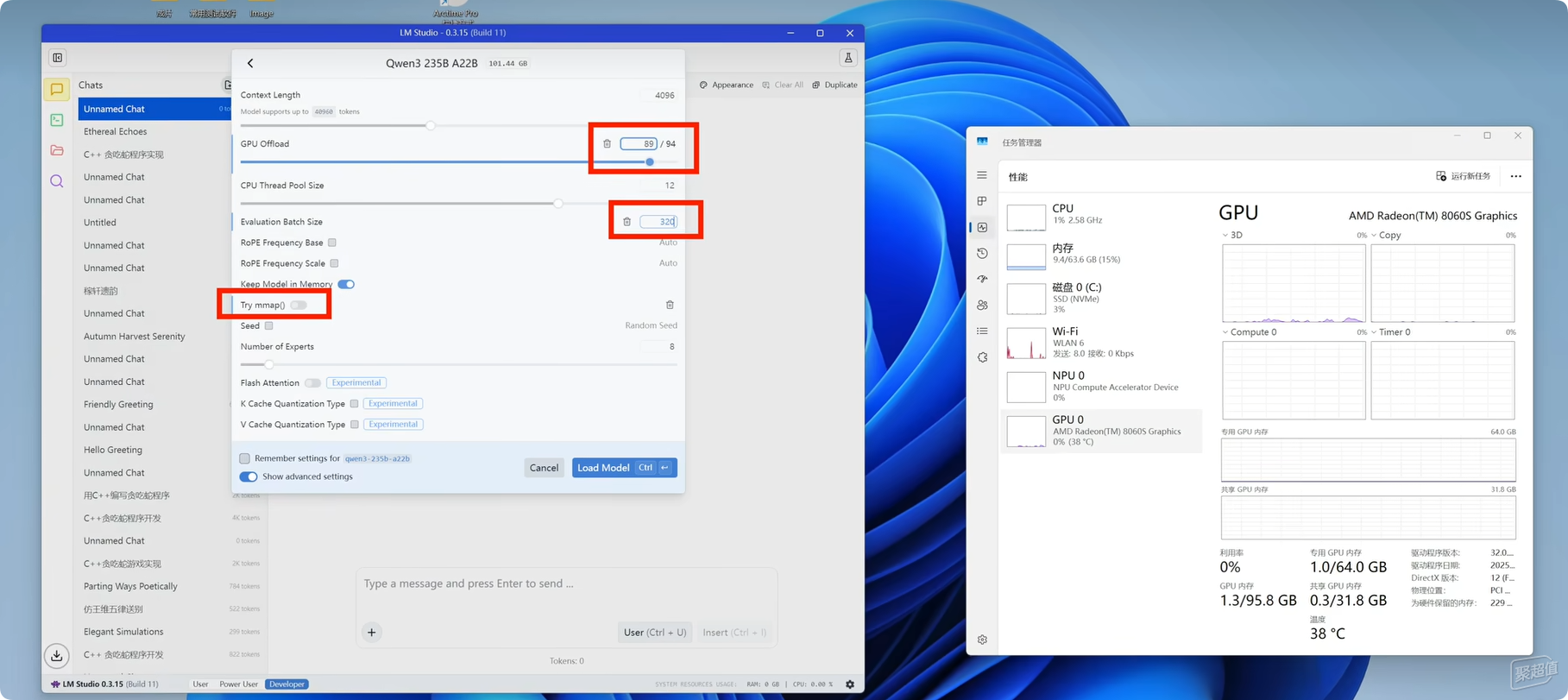The height and width of the screenshot is (700, 1568).
Task: Open Users icon in Task Manager
Action: point(982,305)
